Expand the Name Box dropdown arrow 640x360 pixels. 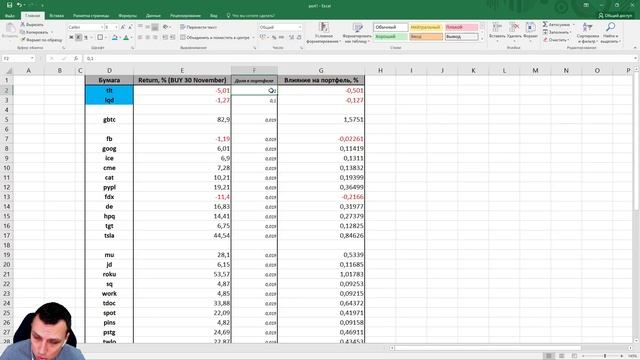pos(32,58)
